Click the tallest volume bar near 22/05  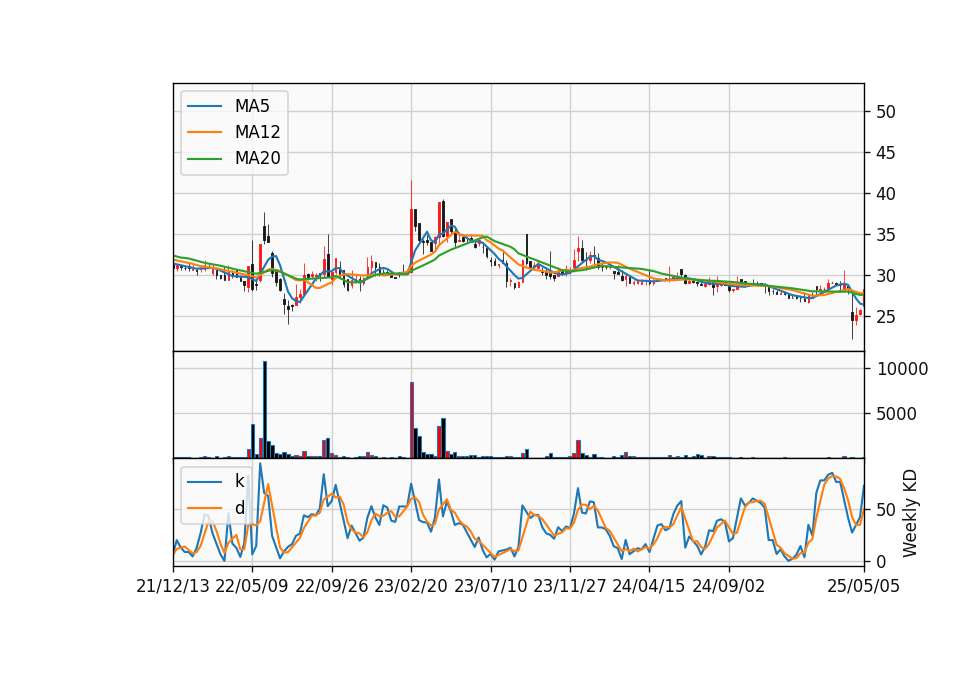click(x=265, y=410)
